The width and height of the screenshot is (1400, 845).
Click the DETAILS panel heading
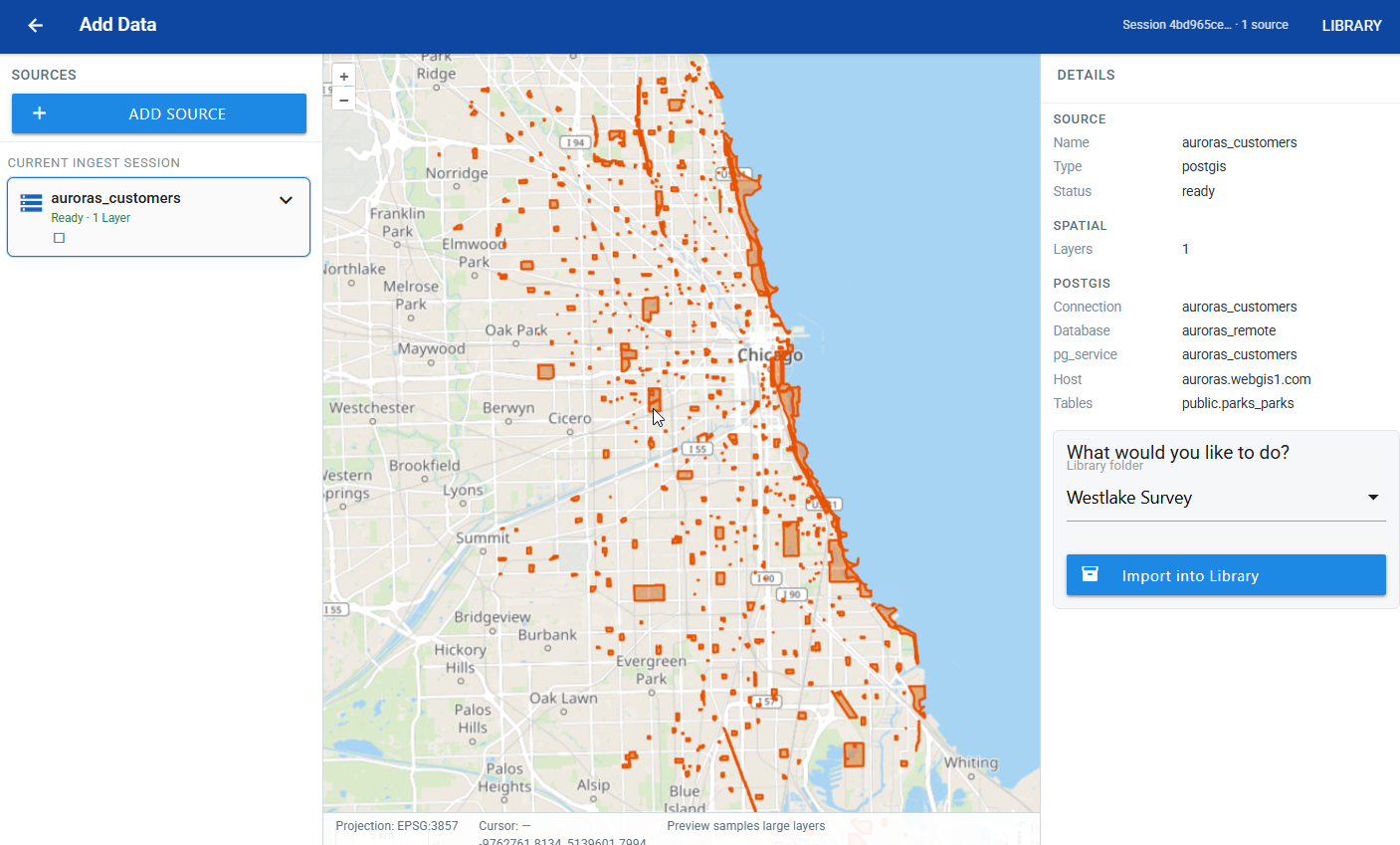tap(1086, 75)
